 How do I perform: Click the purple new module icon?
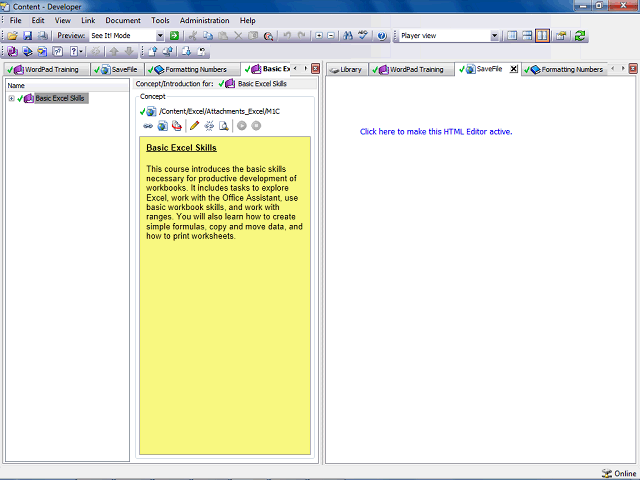tap(12, 51)
